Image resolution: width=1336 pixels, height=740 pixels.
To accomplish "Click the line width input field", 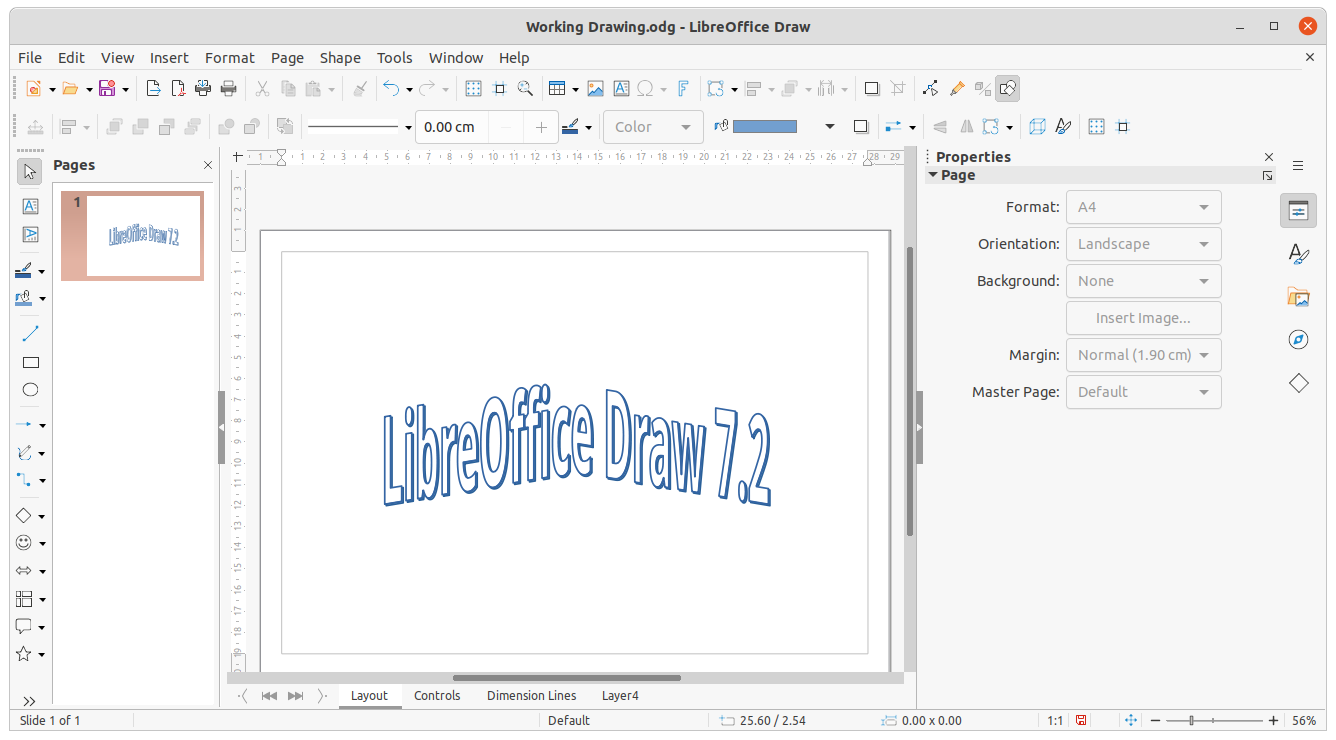I will tap(452, 127).
